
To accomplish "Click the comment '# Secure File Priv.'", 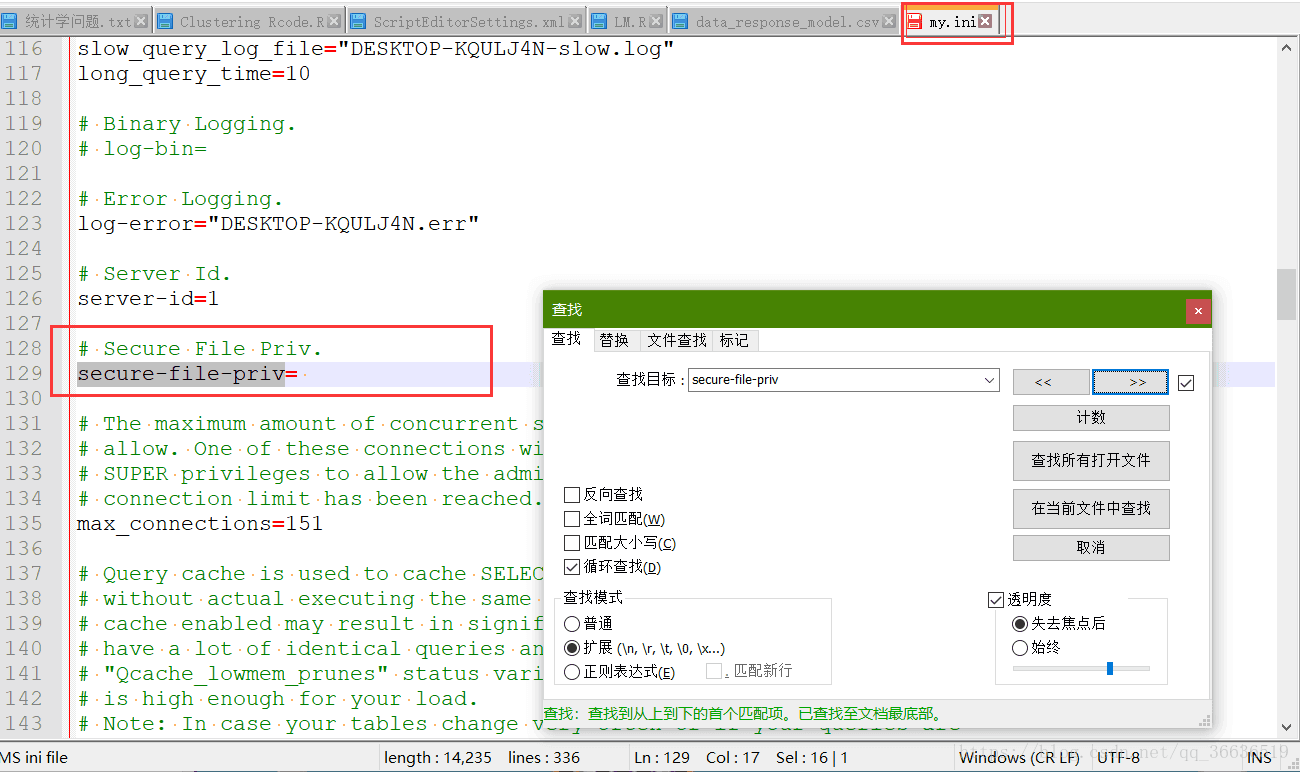I will [x=200, y=349].
